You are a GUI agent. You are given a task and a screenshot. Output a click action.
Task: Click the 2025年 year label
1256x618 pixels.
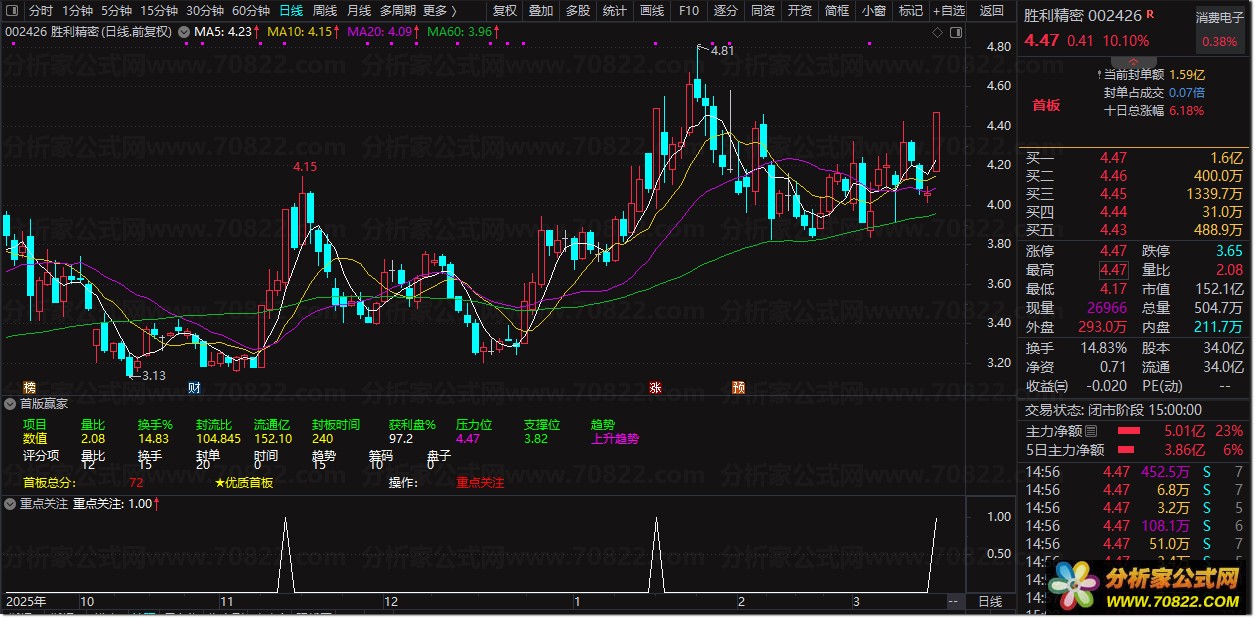[x=26, y=602]
